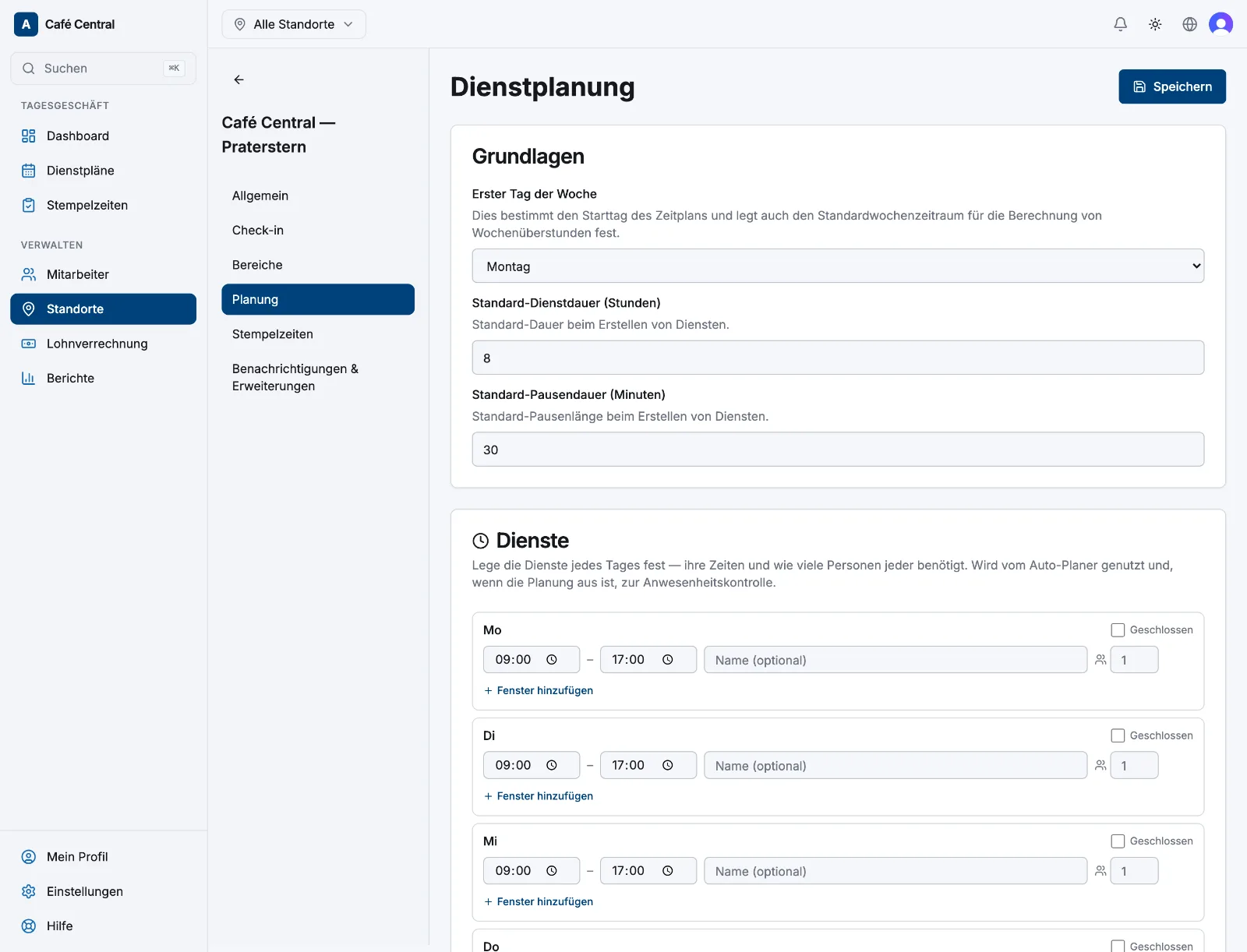The height and width of the screenshot is (952, 1247).
Task: Click Di start time field 09:00
Action: tap(532, 765)
